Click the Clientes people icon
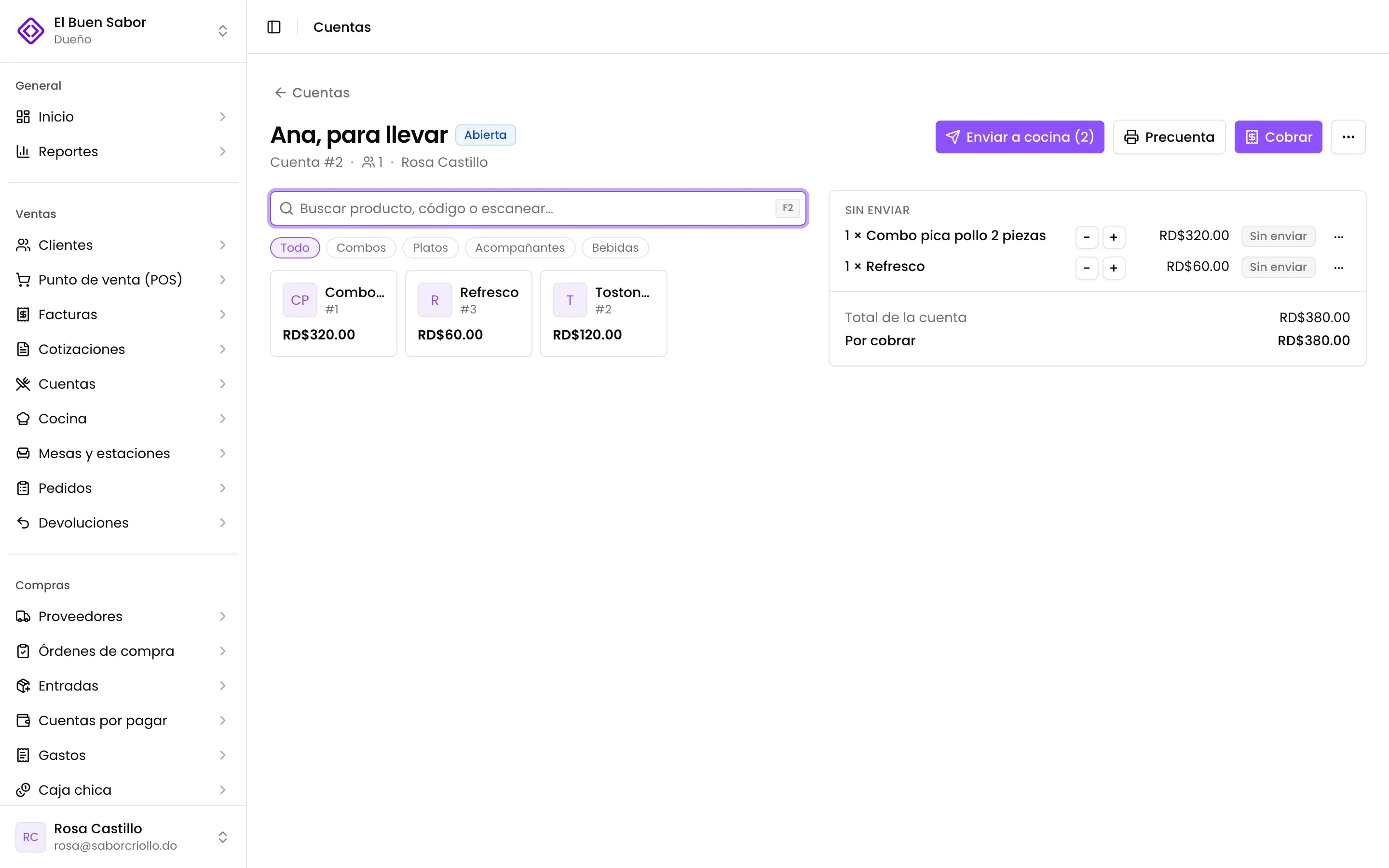Screen dimensions: 1389x868 pos(23,245)
